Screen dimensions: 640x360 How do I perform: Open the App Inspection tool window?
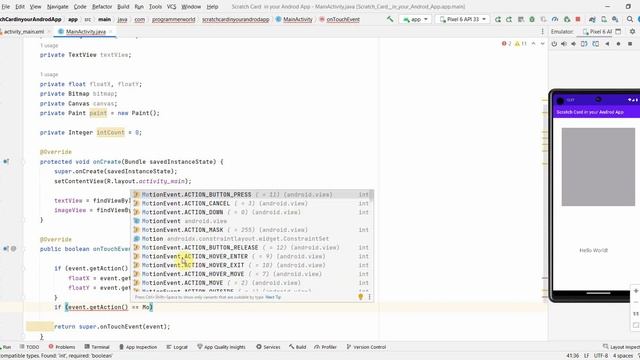point(138,347)
